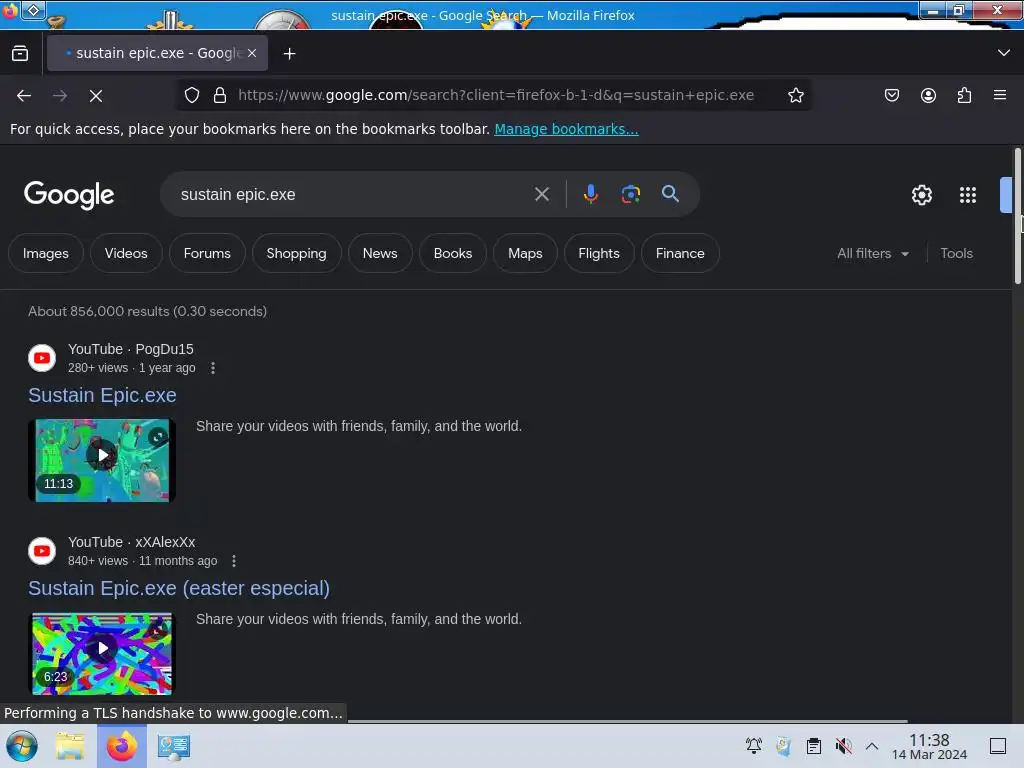Select Firefox in the taskbar
This screenshot has width=1024, height=768.
click(121, 746)
